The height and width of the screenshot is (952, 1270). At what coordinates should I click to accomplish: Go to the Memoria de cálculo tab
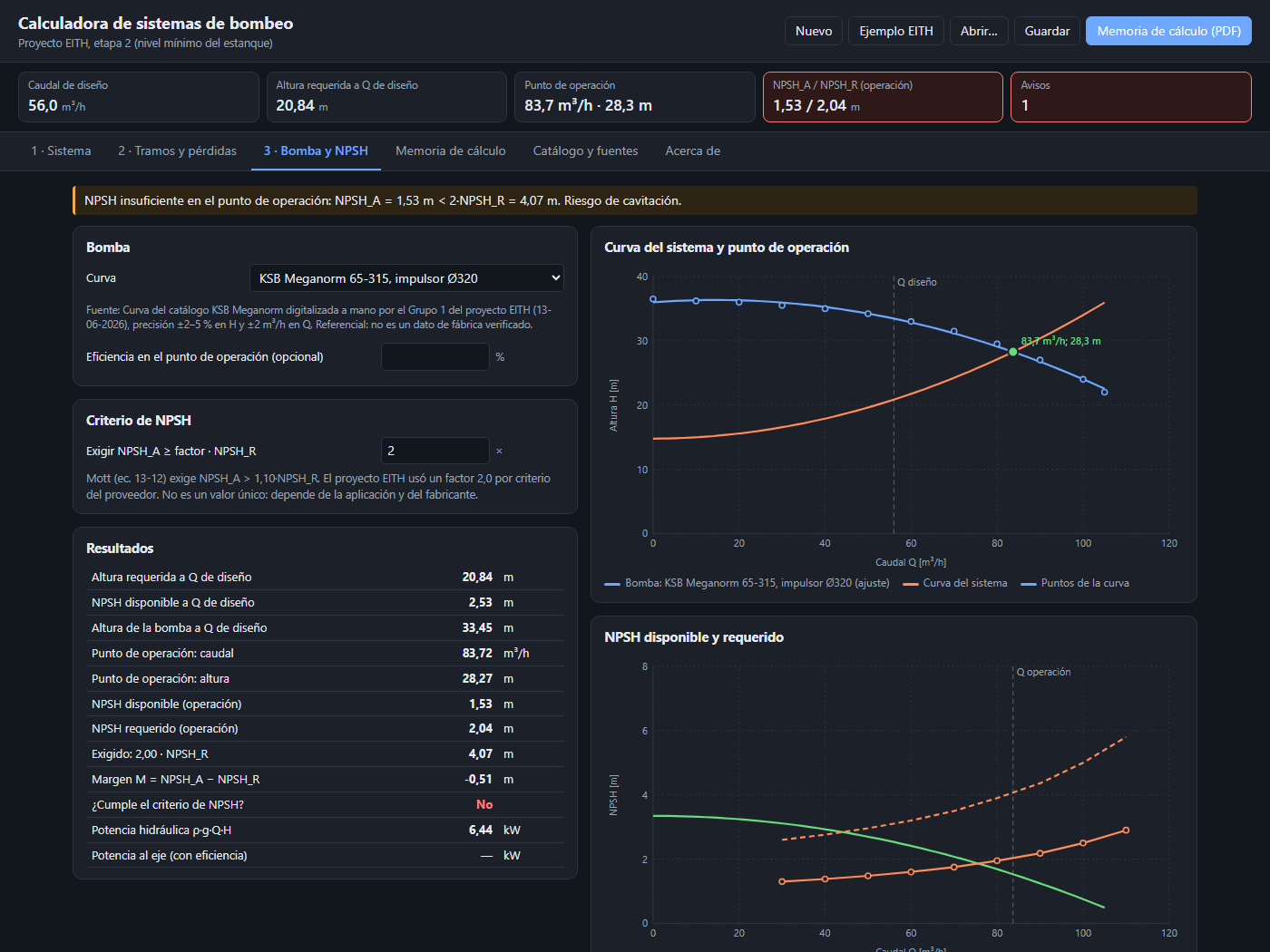click(451, 151)
